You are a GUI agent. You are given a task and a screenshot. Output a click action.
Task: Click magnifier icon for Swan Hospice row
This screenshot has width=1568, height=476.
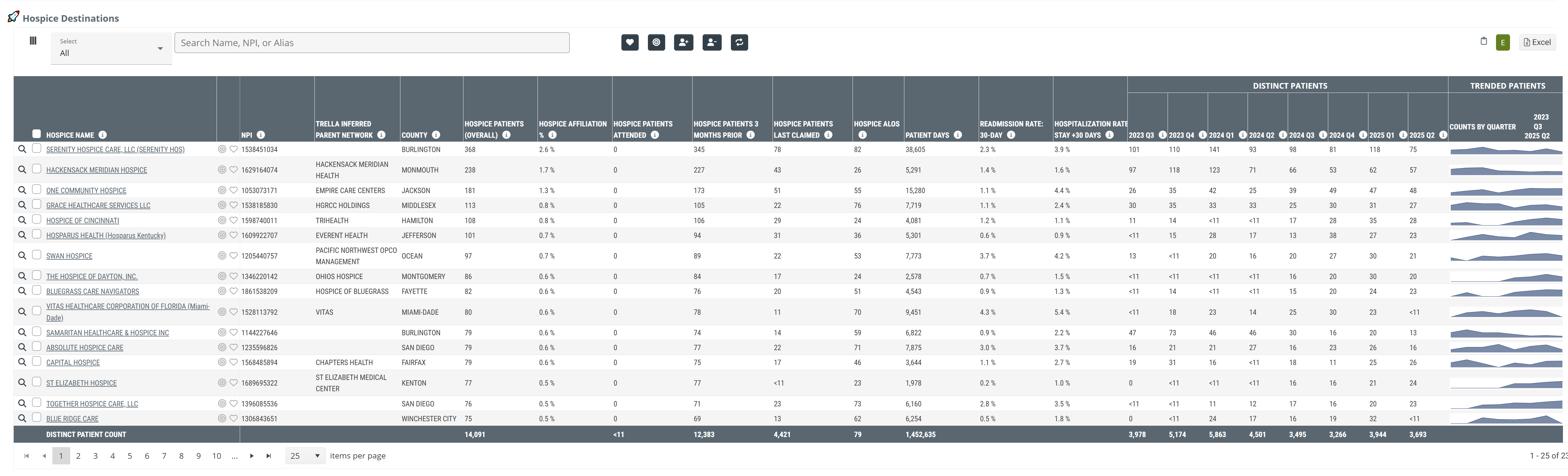[22, 256]
